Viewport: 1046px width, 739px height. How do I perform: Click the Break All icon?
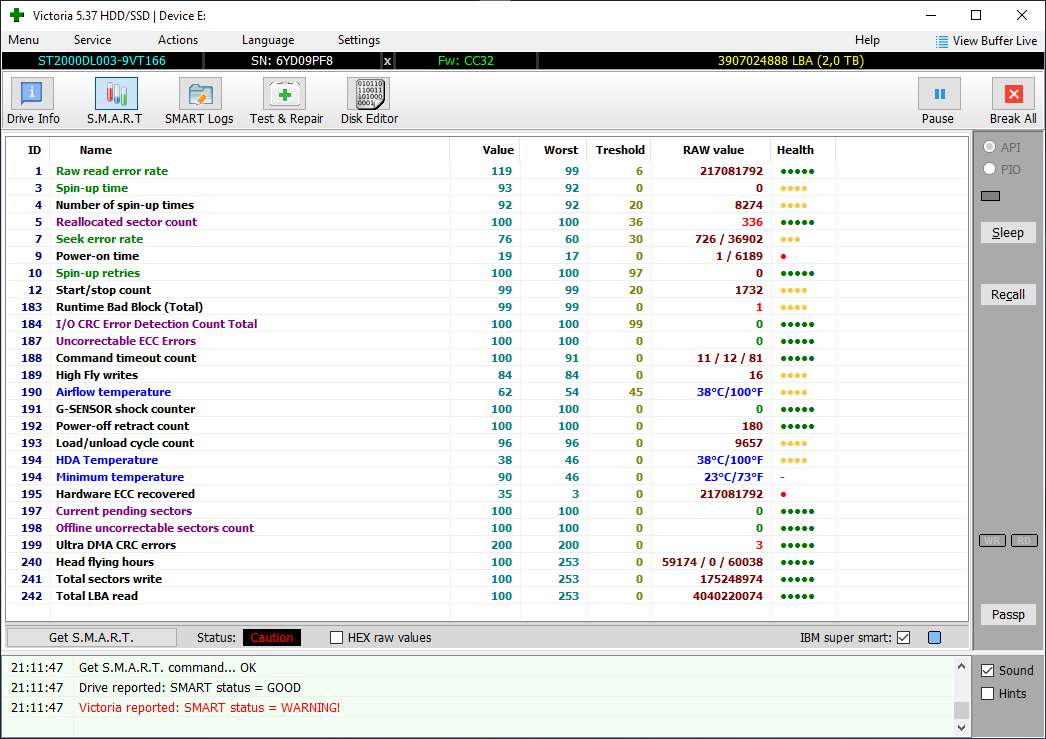coord(1013,101)
